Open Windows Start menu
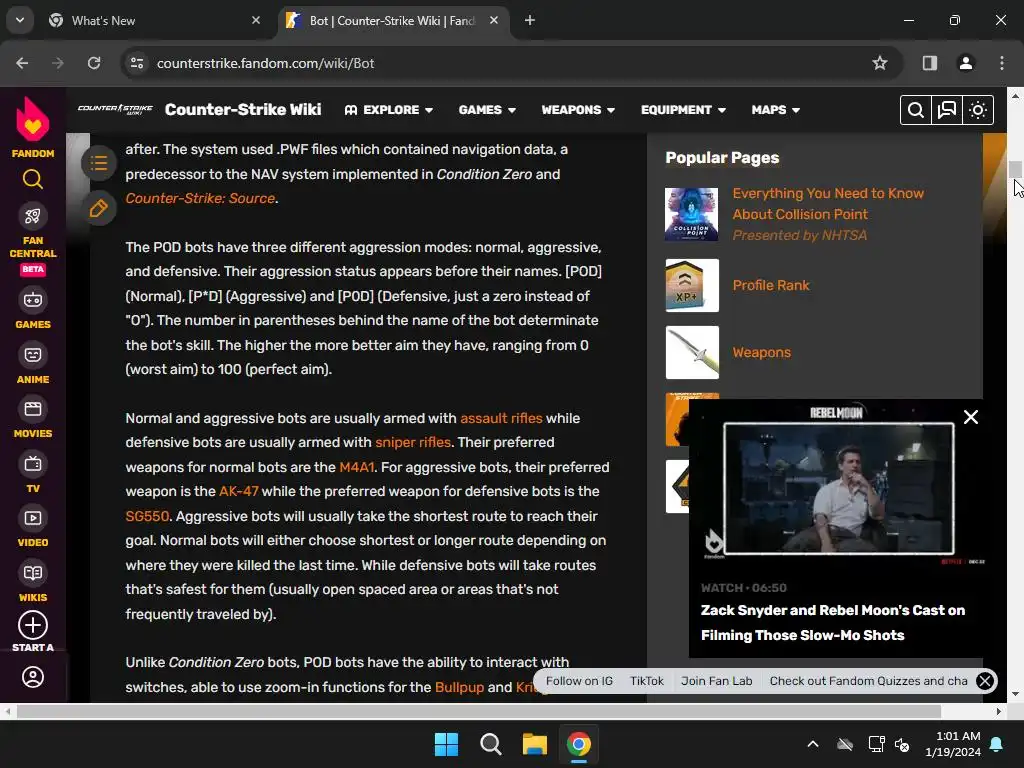This screenshot has width=1024, height=768. click(447, 744)
